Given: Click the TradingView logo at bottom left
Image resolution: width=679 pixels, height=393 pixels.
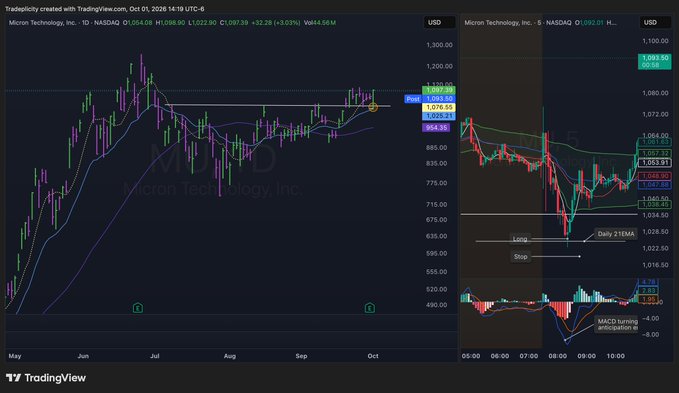Looking at the screenshot, I should coord(46,378).
